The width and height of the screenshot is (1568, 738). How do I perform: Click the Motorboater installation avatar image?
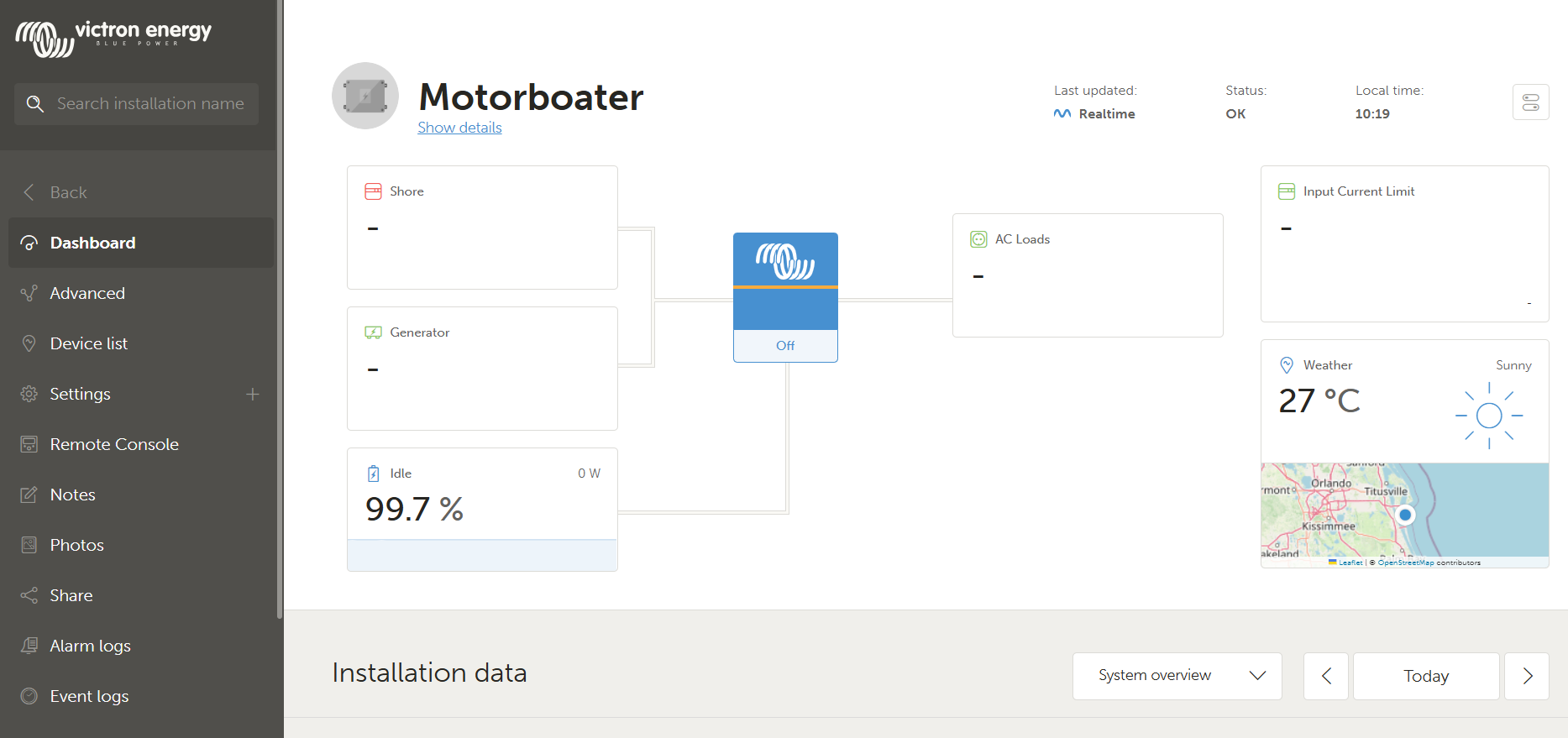tap(365, 96)
